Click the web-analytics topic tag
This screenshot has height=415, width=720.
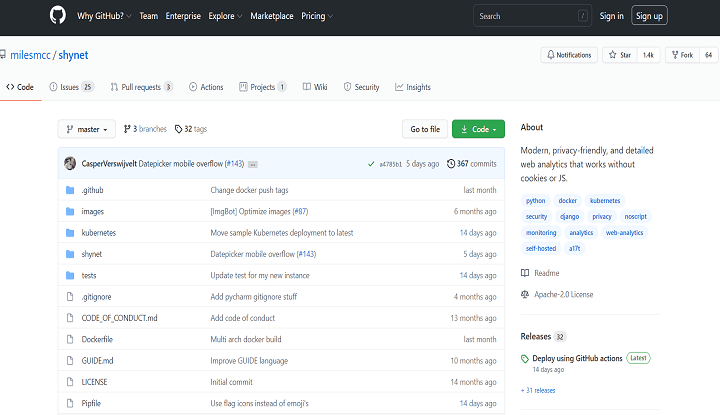(x=624, y=233)
